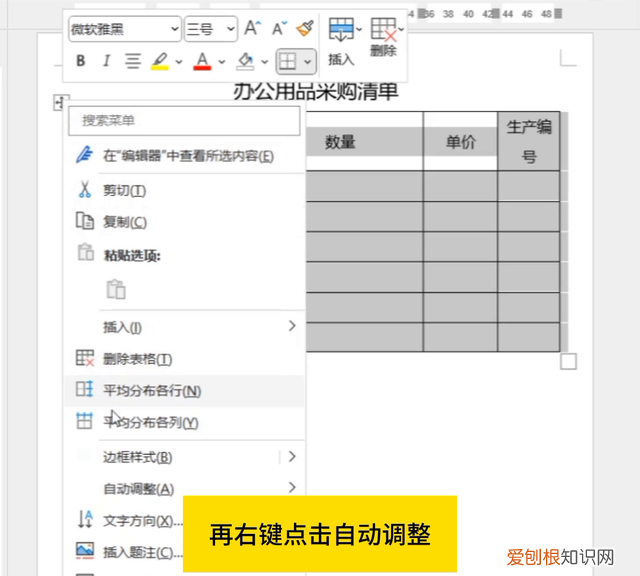Click the table move handle
This screenshot has height=576, width=640.
[x=60, y=102]
